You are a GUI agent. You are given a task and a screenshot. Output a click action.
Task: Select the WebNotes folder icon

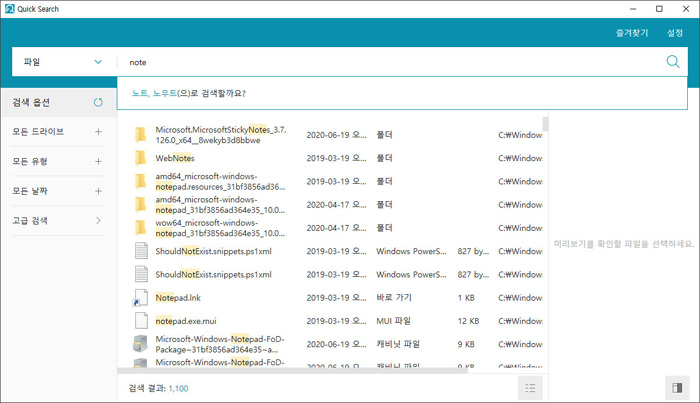coord(140,158)
